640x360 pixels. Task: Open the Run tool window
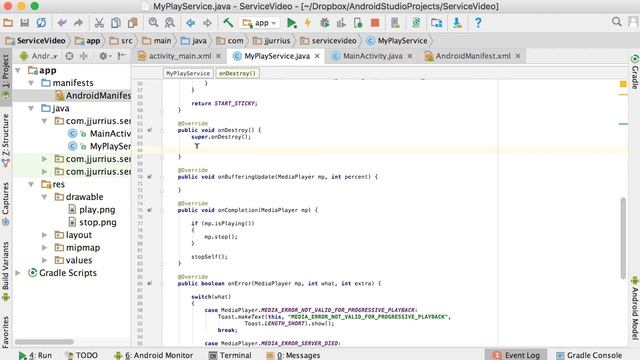[36, 355]
